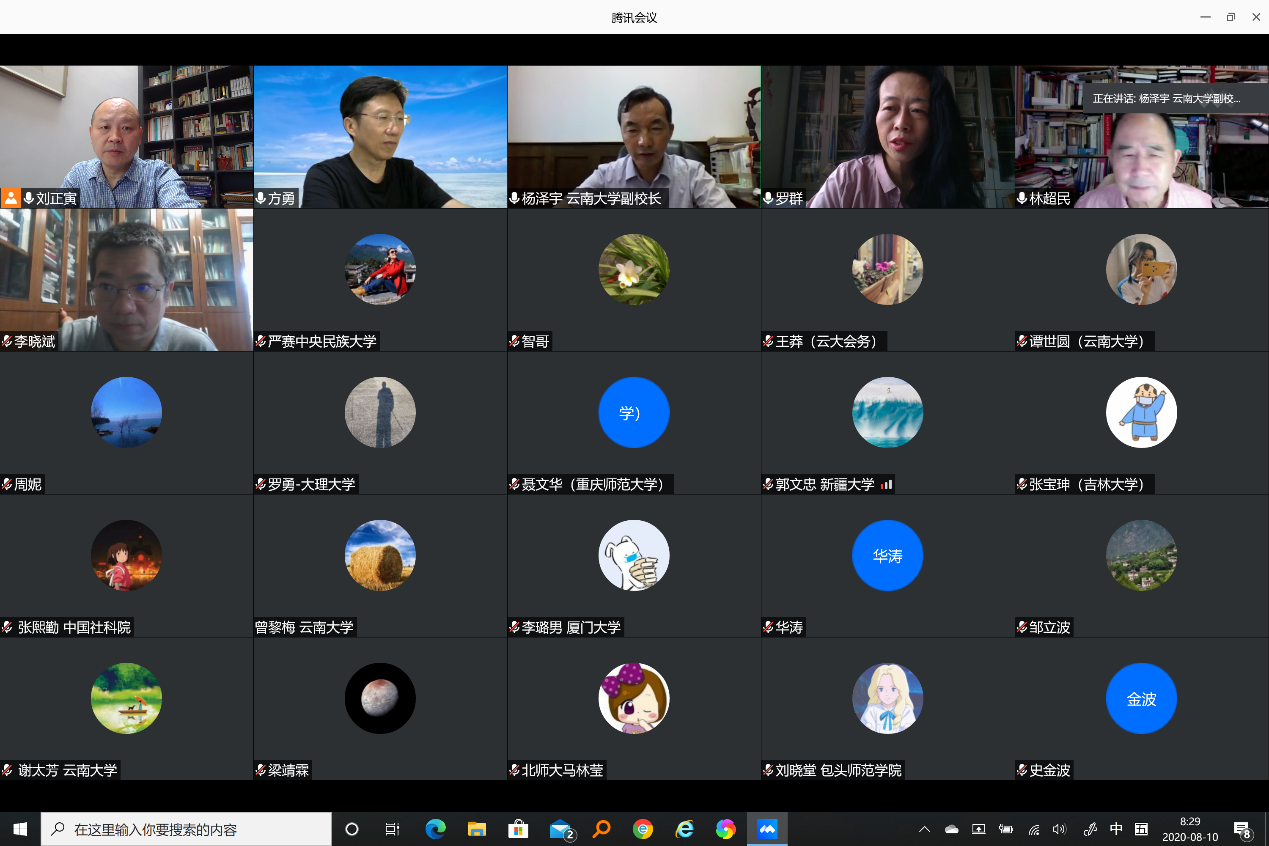1269x846 pixels.
Task: Open the Windows Start menu
Action: tap(20, 829)
